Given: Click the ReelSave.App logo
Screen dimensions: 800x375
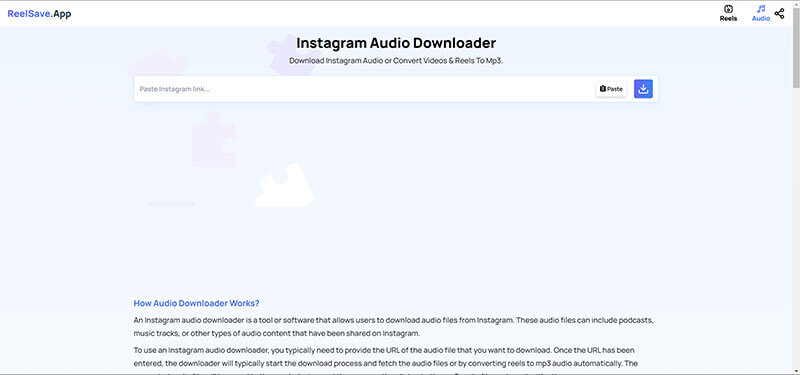Looking at the screenshot, I should (39, 14).
